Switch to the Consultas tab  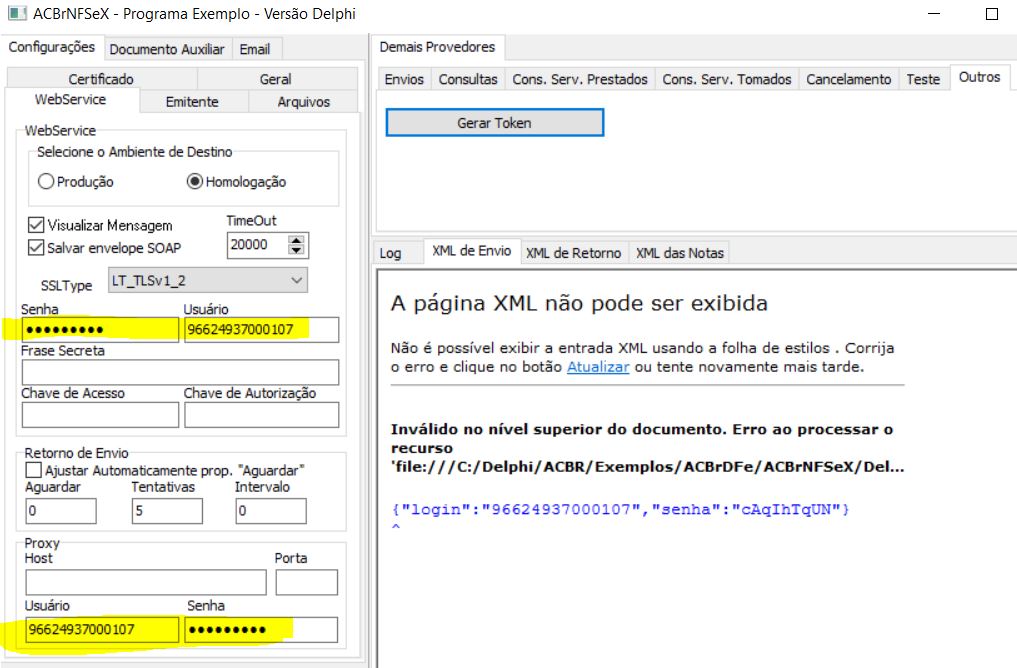(x=468, y=79)
